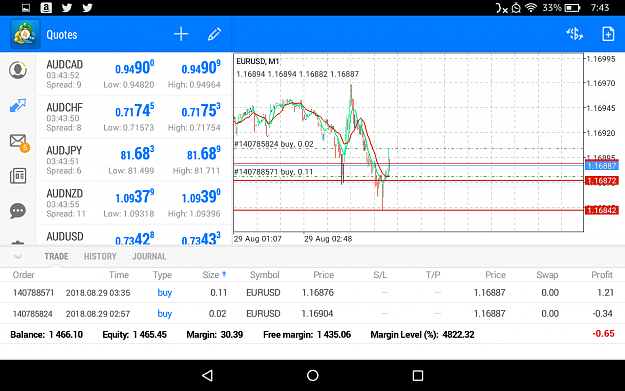Sort by Time column header
The height and width of the screenshot is (391, 625).
coord(119,275)
